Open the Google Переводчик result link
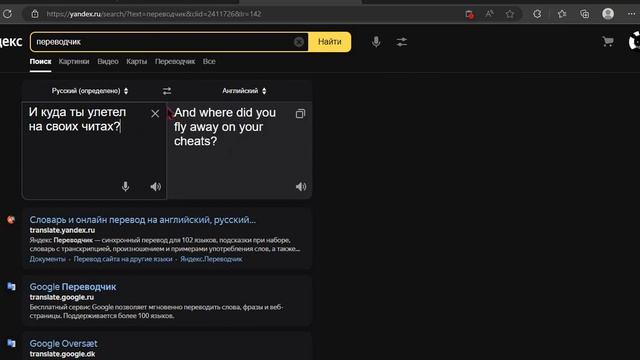Viewport: 640px width, 360px height. pos(73,287)
